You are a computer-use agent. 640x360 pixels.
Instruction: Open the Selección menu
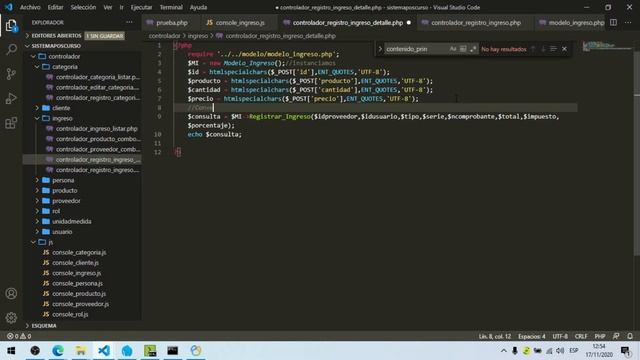click(83, 7)
